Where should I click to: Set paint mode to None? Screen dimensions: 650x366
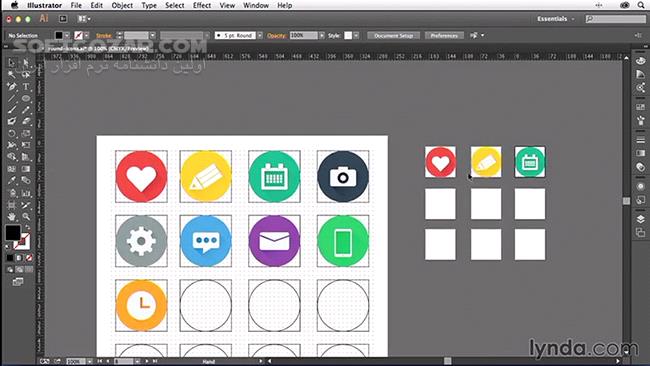click(x=29, y=258)
